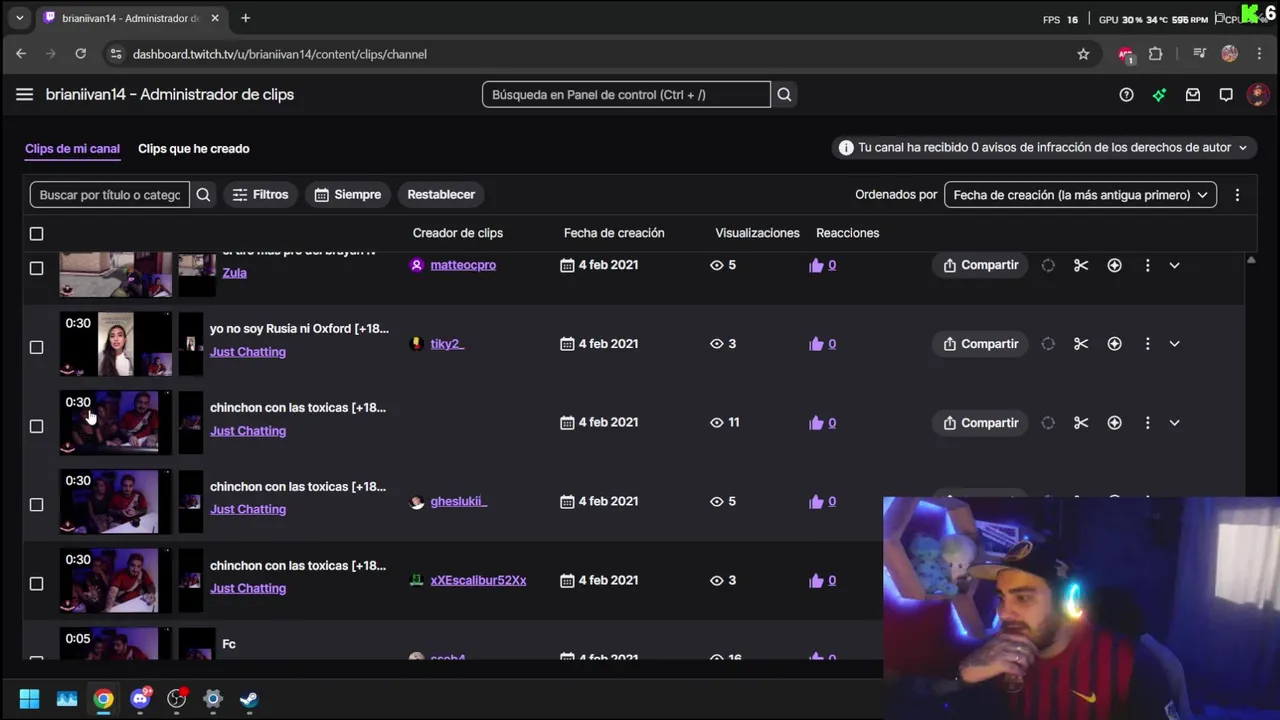1280x720 pixels.
Task: Click the browser address bar URL
Action: coord(280,54)
